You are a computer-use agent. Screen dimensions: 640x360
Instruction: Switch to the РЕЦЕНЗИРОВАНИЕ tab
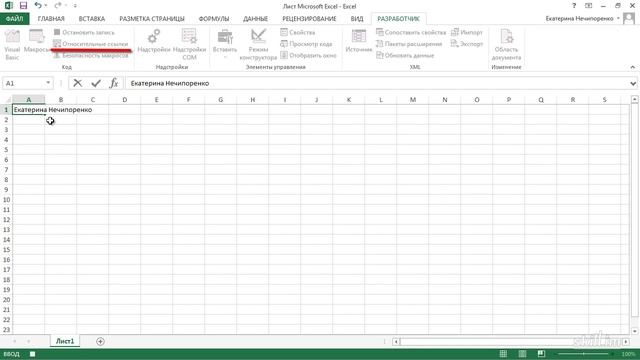click(309, 19)
